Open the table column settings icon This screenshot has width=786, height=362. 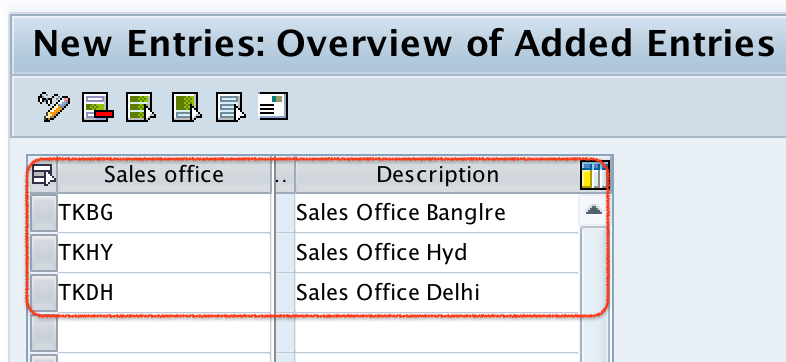click(595, 175)
